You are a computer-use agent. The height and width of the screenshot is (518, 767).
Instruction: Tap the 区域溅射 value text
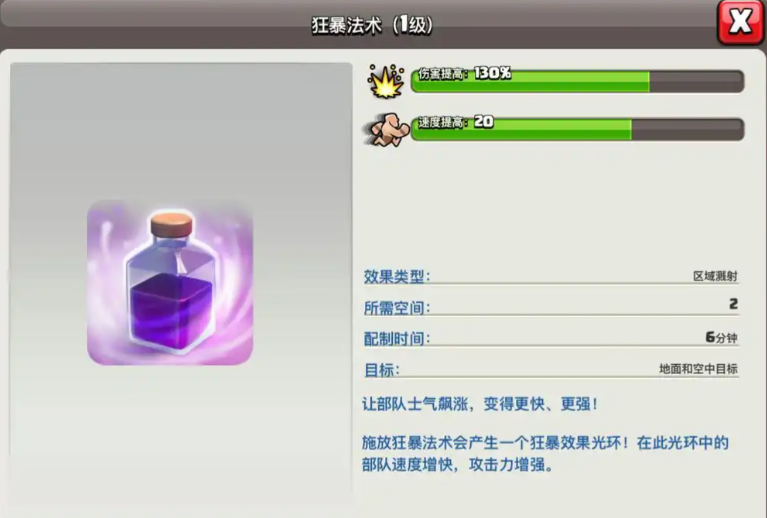tap(715, 276)
